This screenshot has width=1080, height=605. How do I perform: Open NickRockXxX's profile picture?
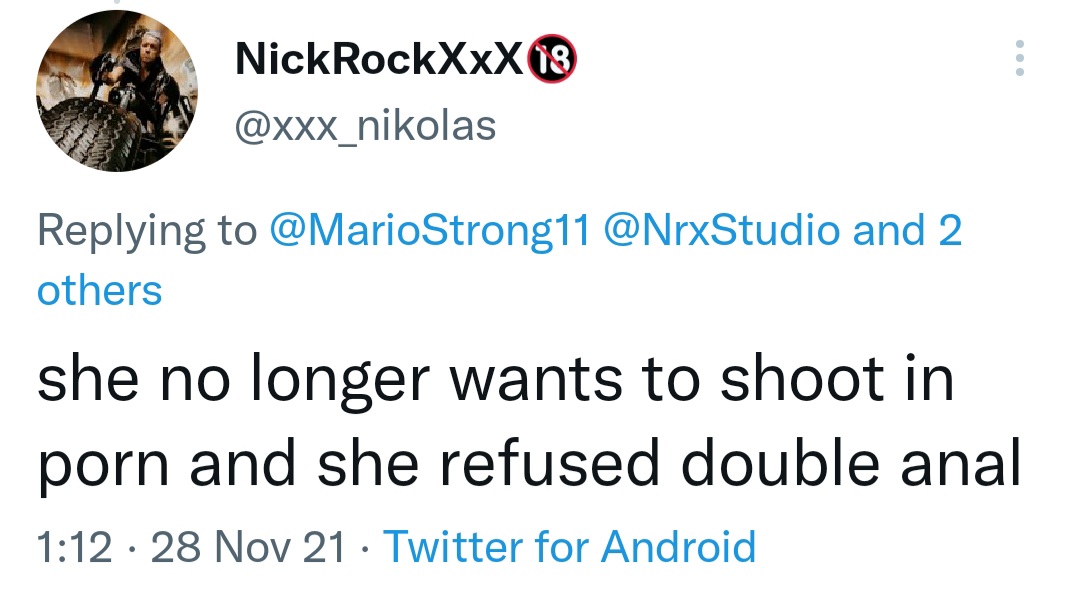117,91
